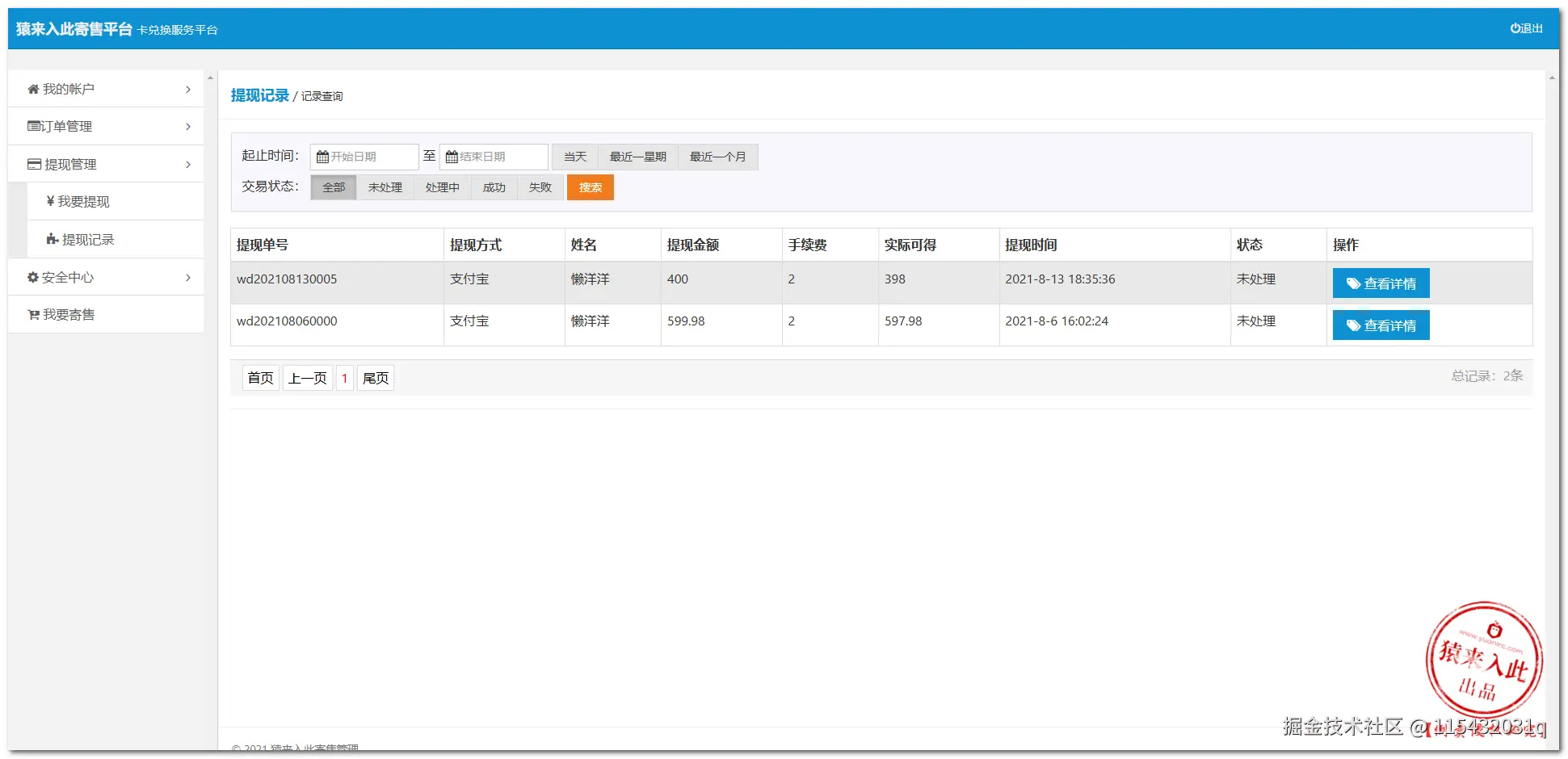1568x759 pixels.
Task: Filter status by 成功
Action: (x=494, y=187)
